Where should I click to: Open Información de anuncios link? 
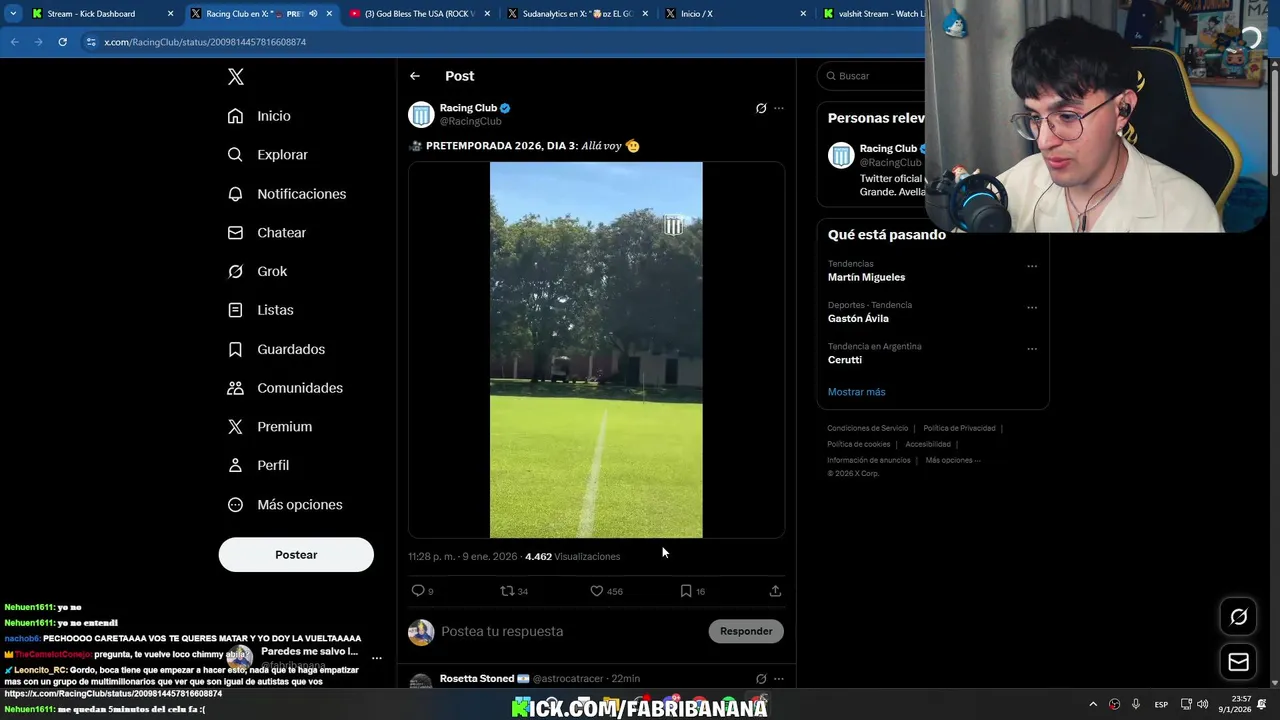(x=869, y=460)
